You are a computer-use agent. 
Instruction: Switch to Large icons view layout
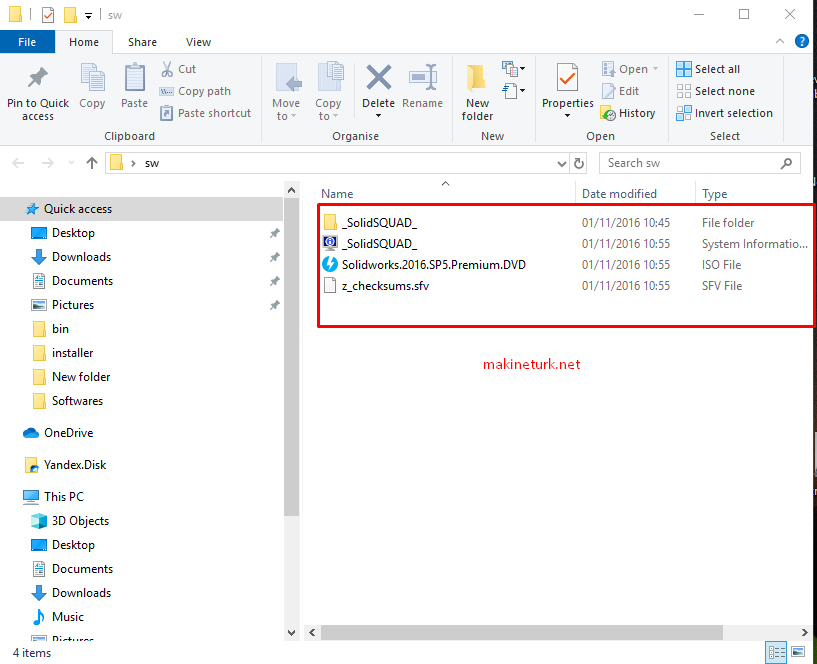pos(798,652)
